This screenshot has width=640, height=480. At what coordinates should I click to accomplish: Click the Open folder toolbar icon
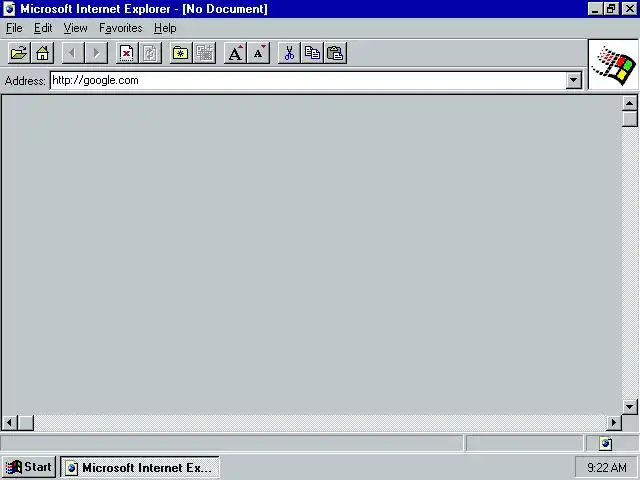coord(19,53)
